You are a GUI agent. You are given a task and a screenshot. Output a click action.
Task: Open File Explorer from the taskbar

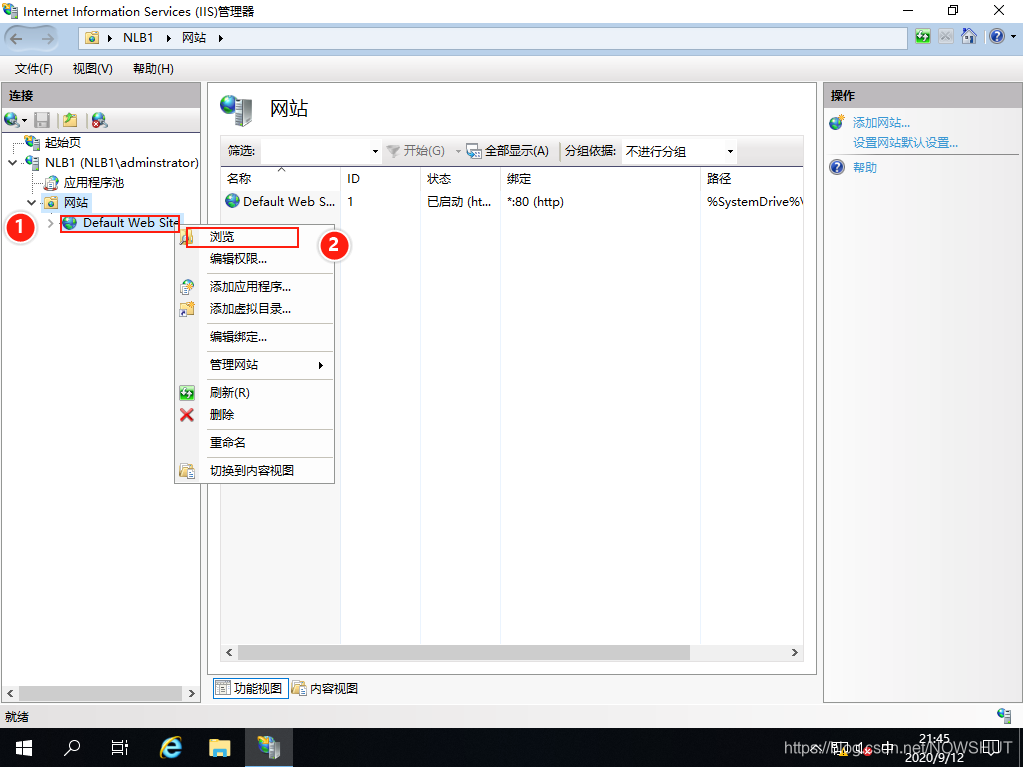point(219,746)
